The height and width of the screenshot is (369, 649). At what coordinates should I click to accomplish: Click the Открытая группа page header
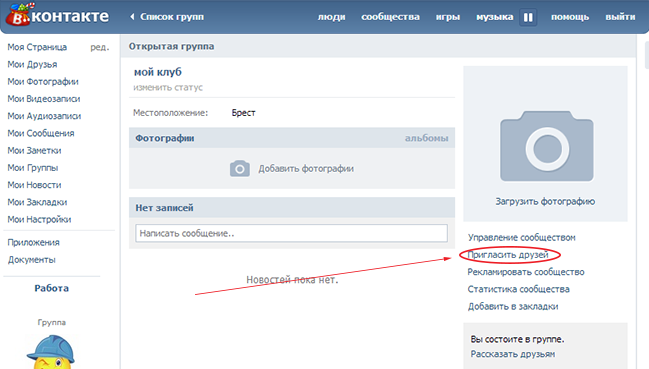(x=171, y=46)
